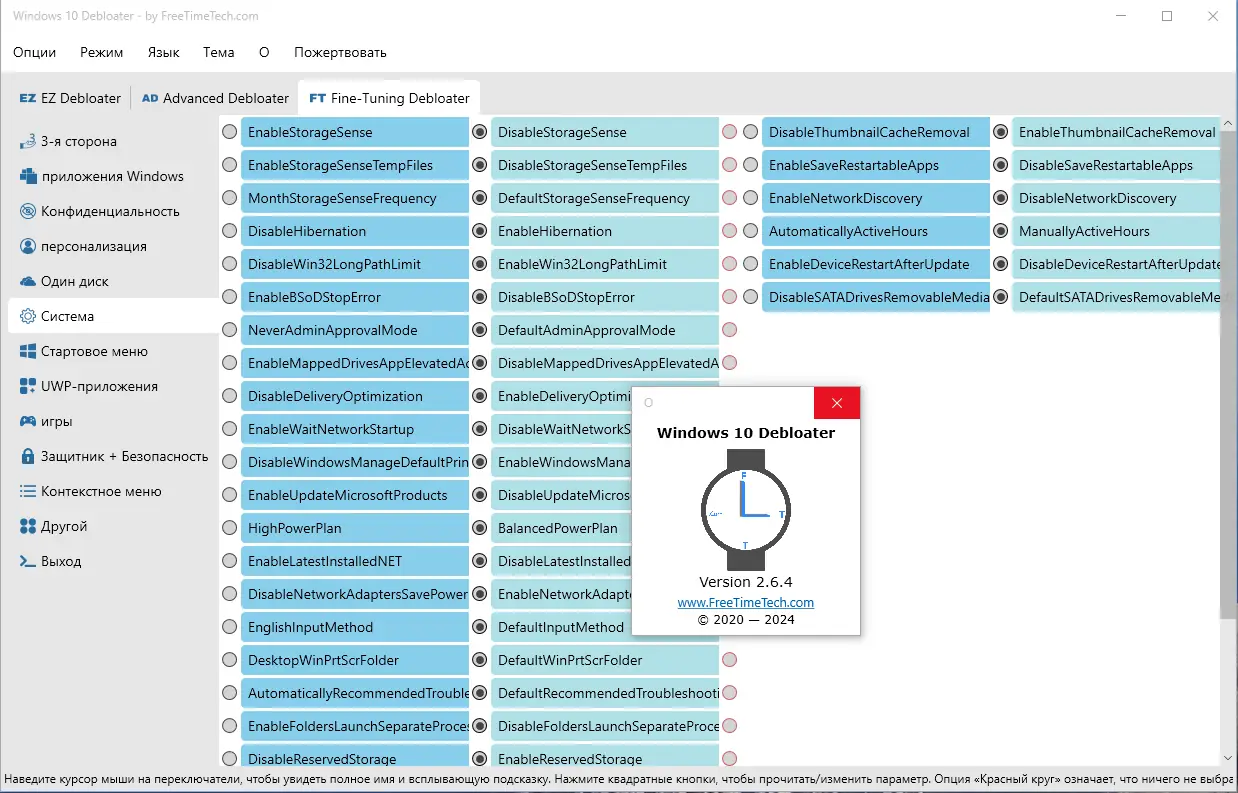This screenshot has height=793, width=1238.
Task: Open the Контекстное меню list icon
Action: tap(28, 491)
